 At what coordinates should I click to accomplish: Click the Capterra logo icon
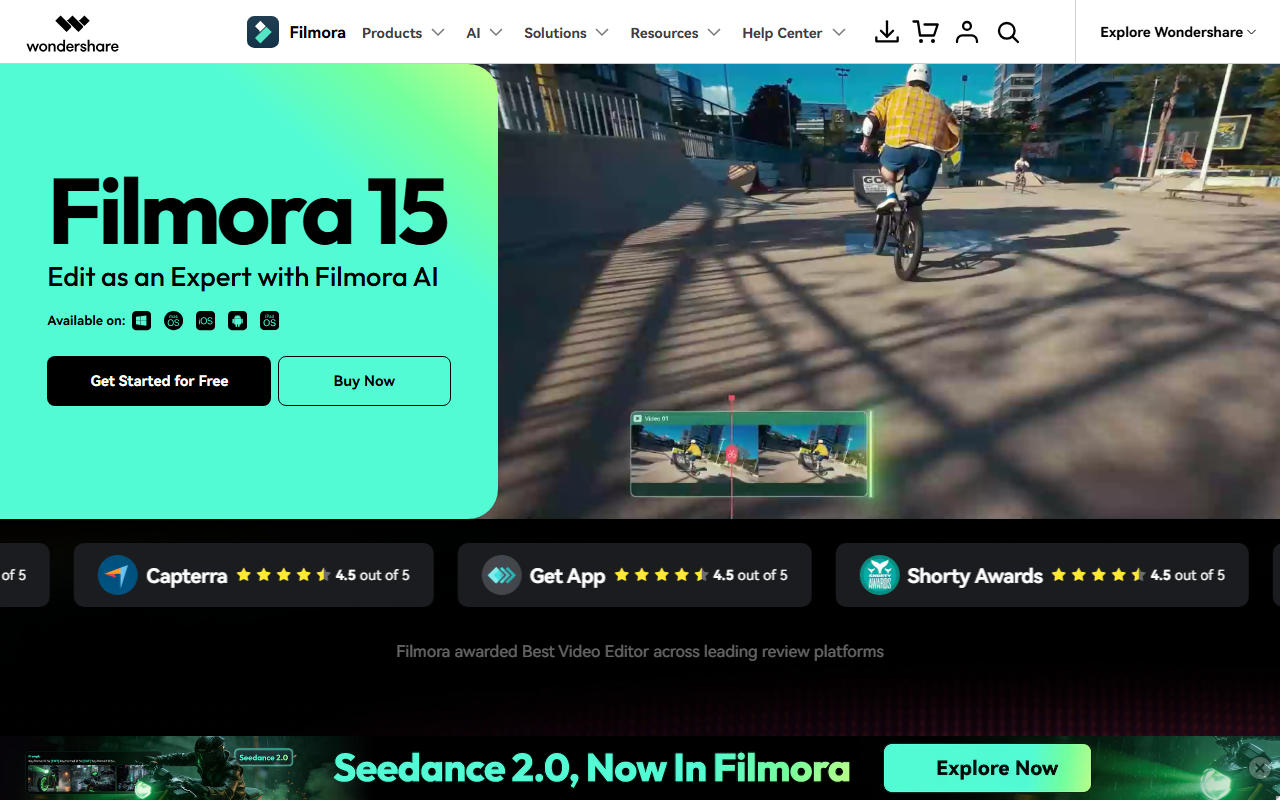(117, 575)
